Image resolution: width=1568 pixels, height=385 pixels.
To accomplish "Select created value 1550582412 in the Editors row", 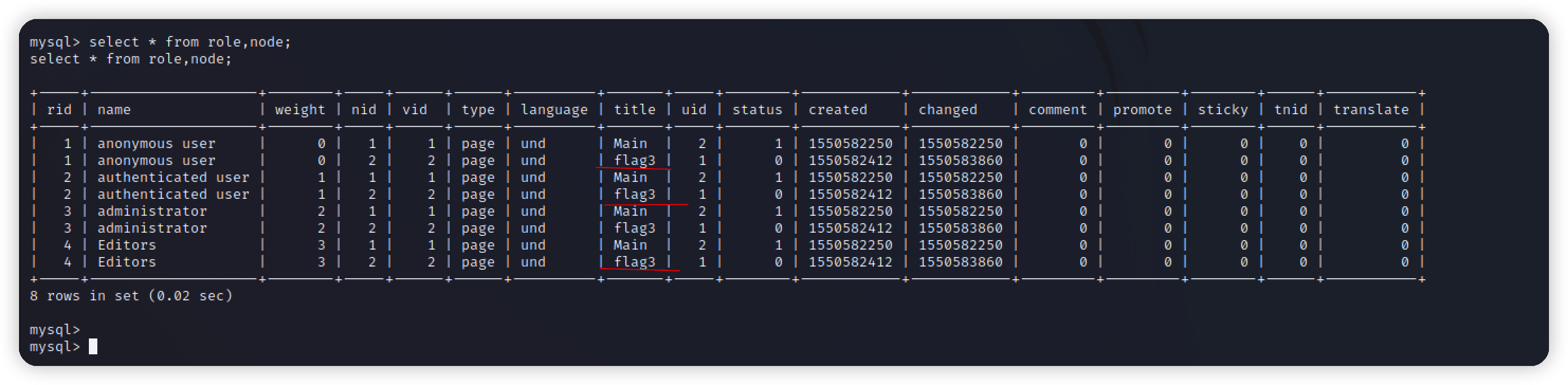I will [850, 262].
